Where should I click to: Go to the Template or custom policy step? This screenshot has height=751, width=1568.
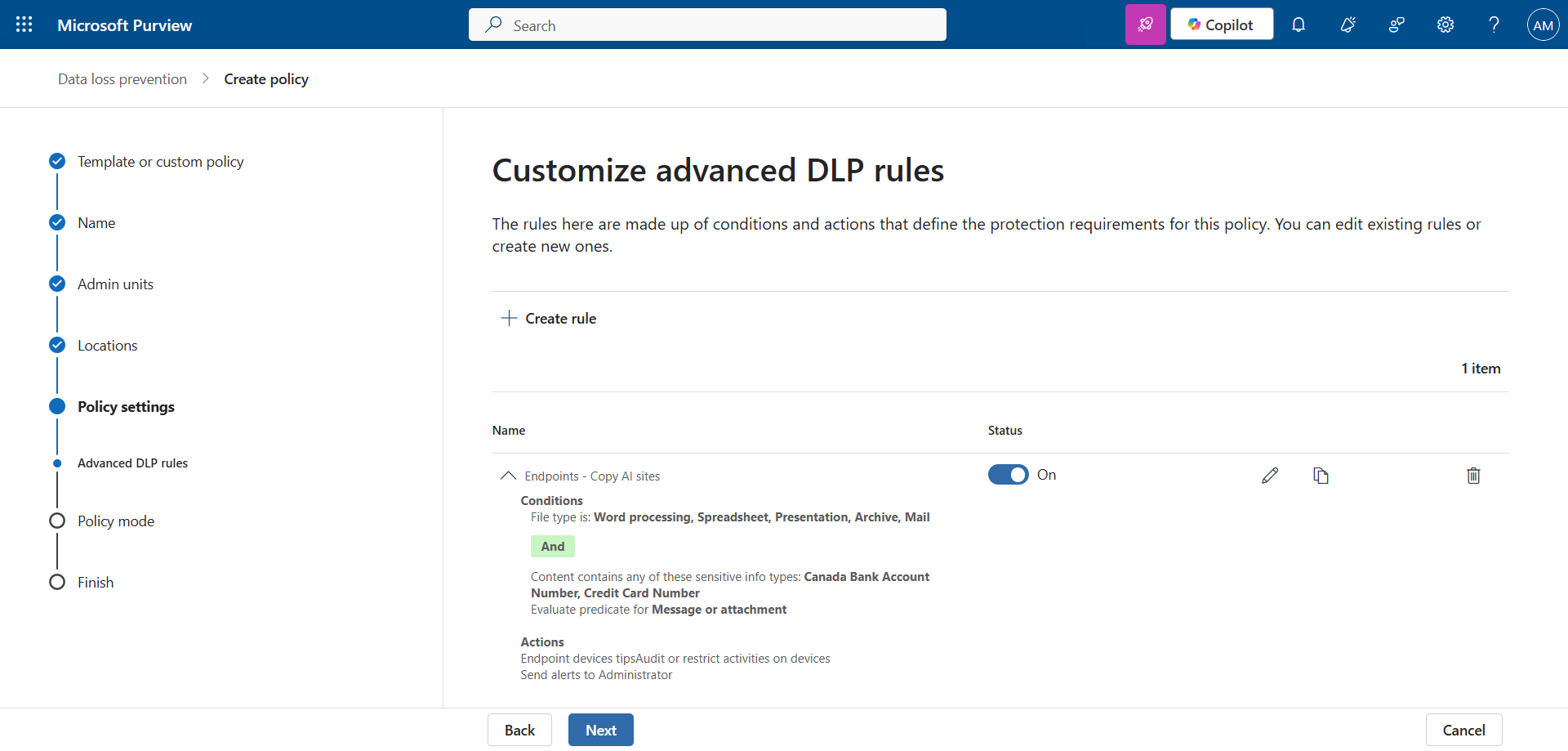[x=160, y=162]
